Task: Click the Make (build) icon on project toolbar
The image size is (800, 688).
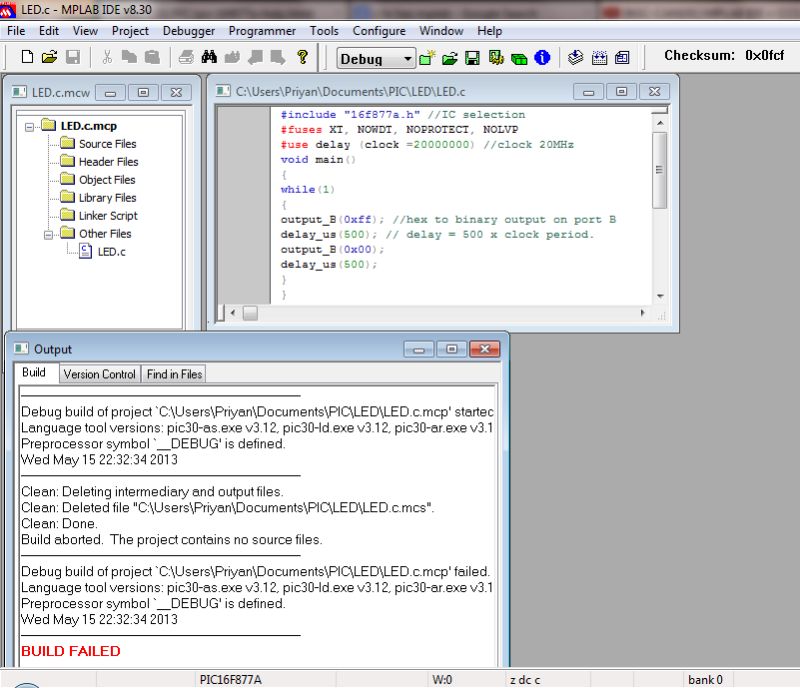Action: pos(497,58)
